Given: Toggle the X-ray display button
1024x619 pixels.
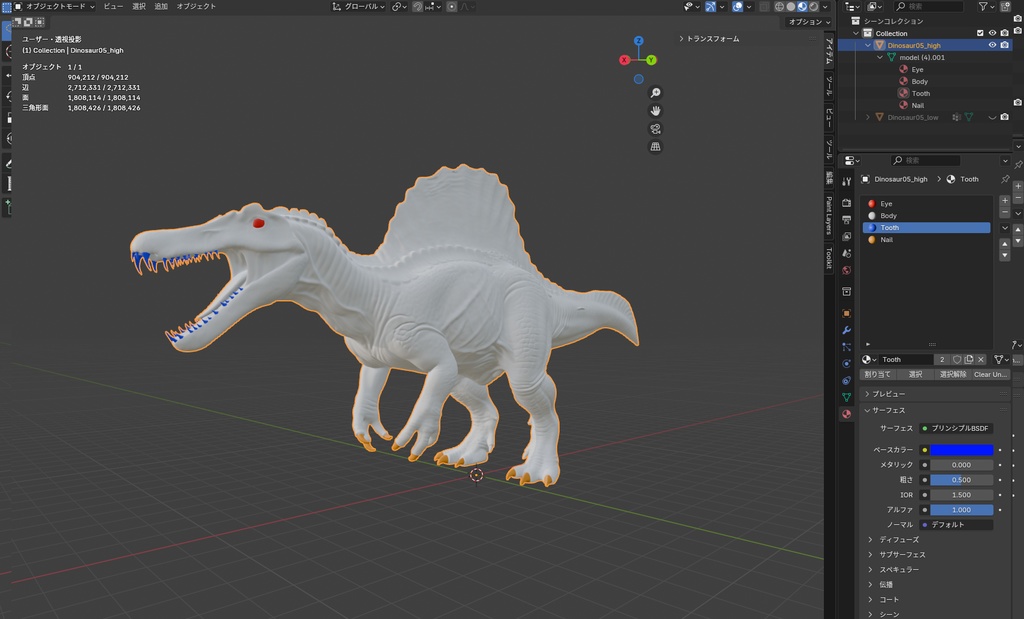Looking at the screenshot, I should click(x=763, y=6).
